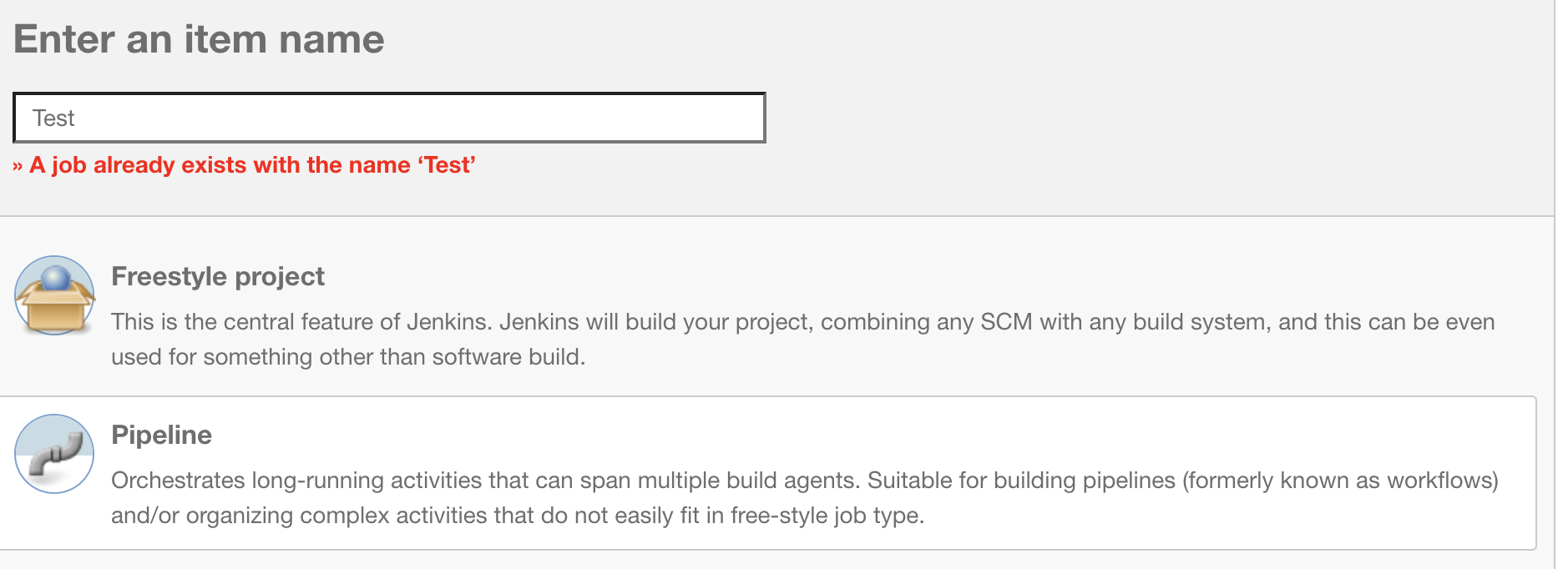The image size is (1568, 569).
Task: Click the 'Enter an item name' heading
Action: coord(199,39)
